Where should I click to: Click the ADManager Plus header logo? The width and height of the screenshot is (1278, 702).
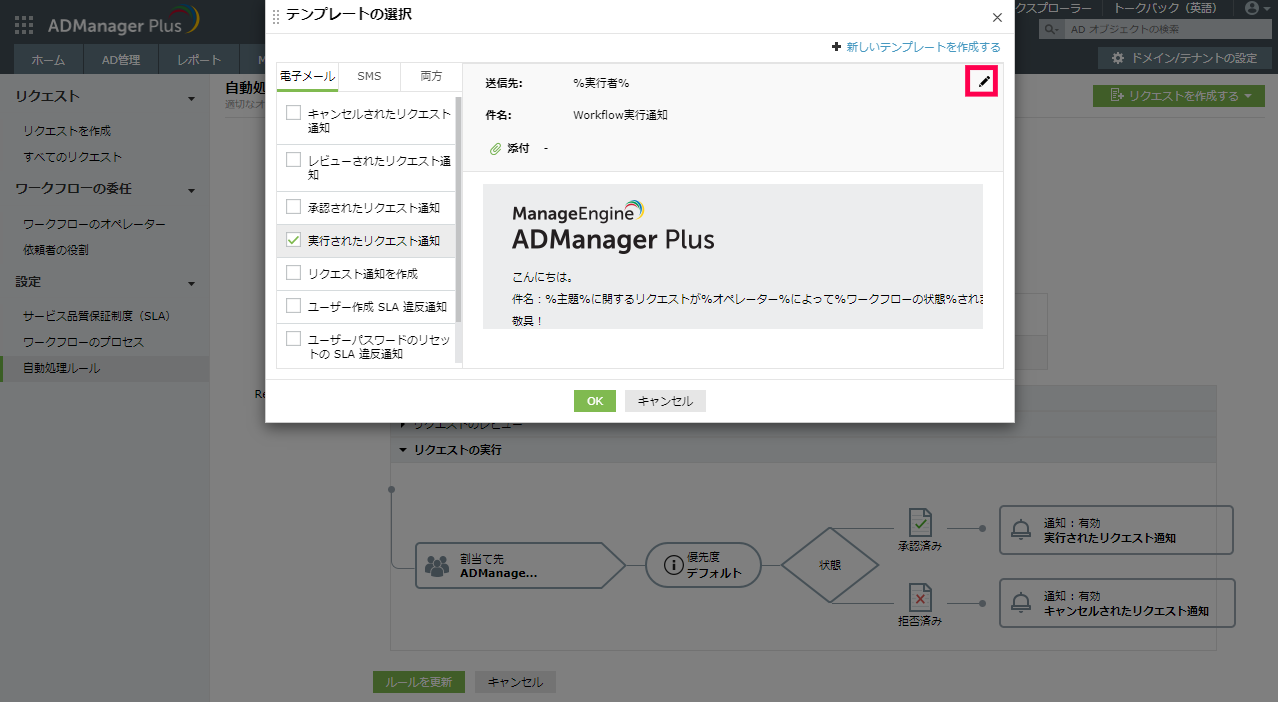click(123, 23)
